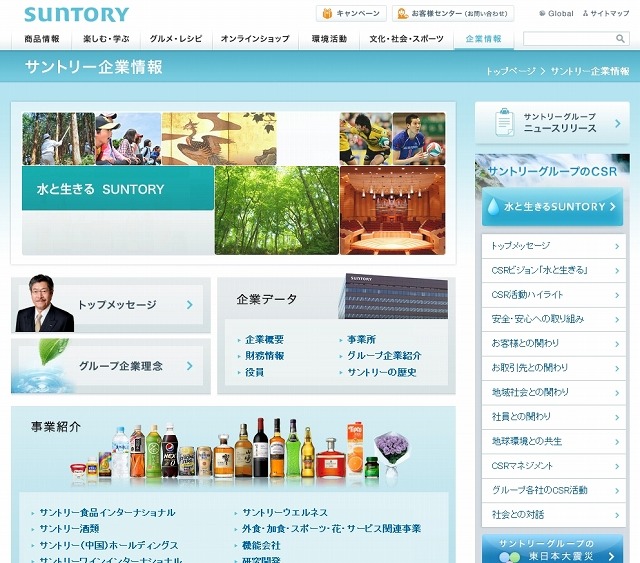Click the キャンペーン button
This screenshot has width=640, height=563.
(x=351, y=13)
